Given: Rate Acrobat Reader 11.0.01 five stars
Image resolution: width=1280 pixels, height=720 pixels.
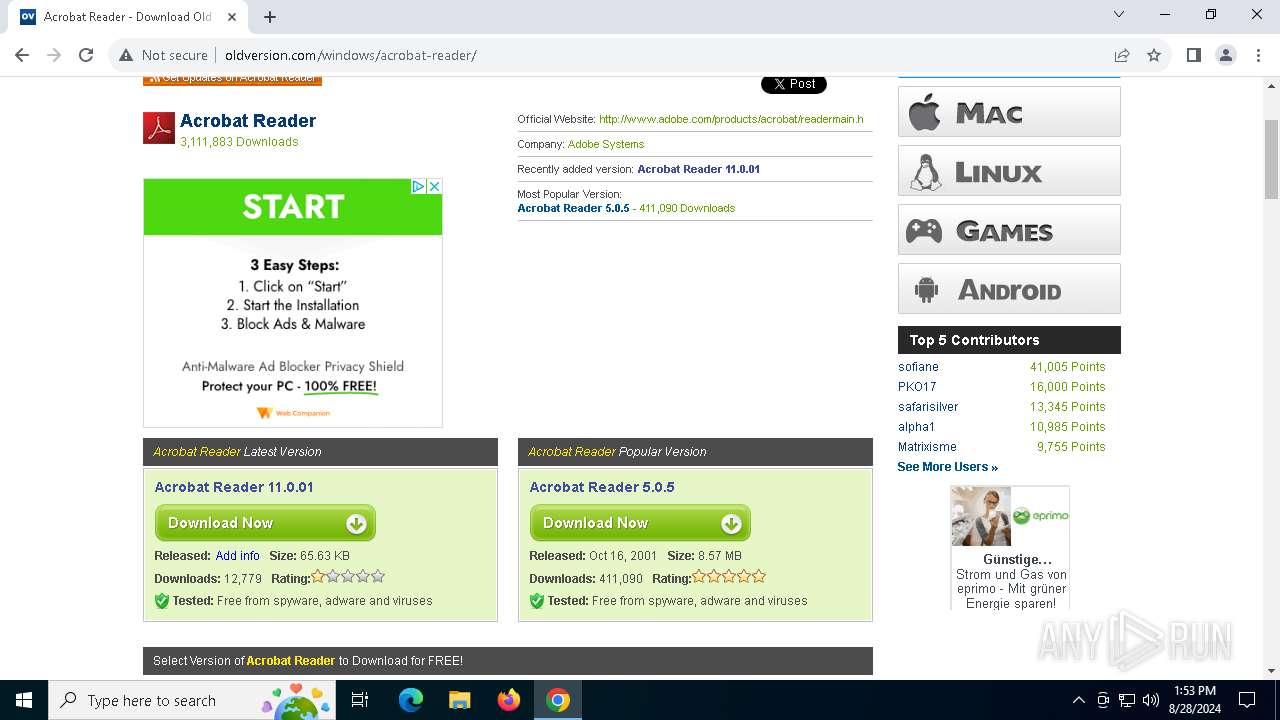Looking at the screenshot, I should coord(378,577).
